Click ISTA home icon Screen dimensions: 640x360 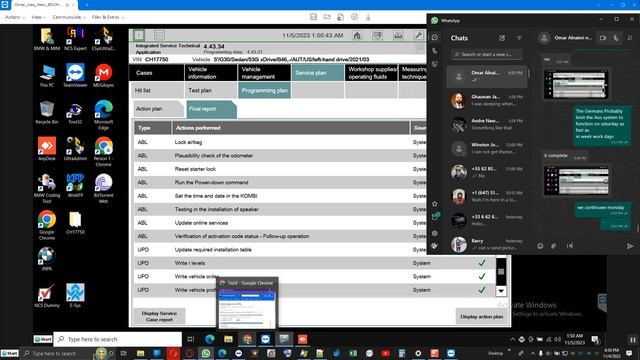point(357,36)
